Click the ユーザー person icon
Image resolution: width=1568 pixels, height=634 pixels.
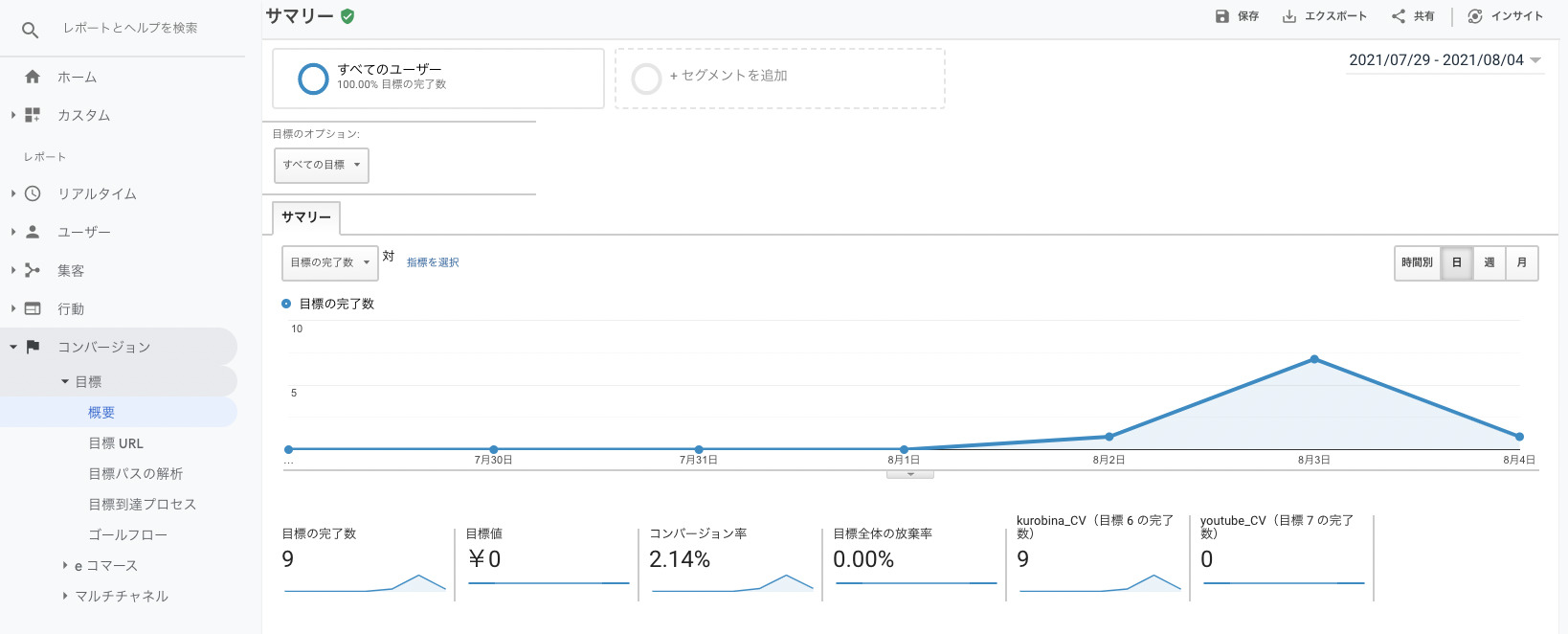click(33, 232)
